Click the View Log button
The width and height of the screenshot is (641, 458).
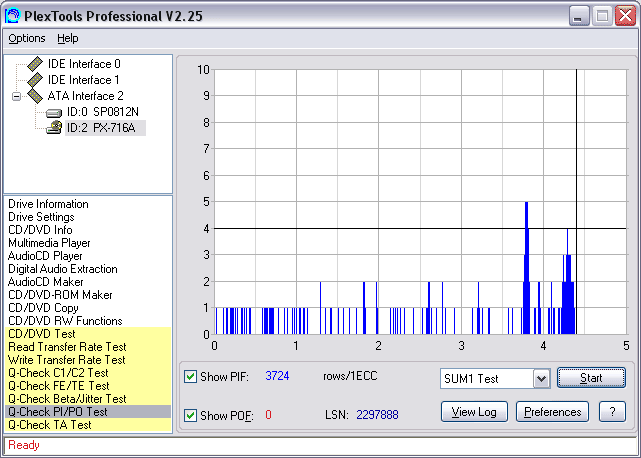(x=474, y=412)
